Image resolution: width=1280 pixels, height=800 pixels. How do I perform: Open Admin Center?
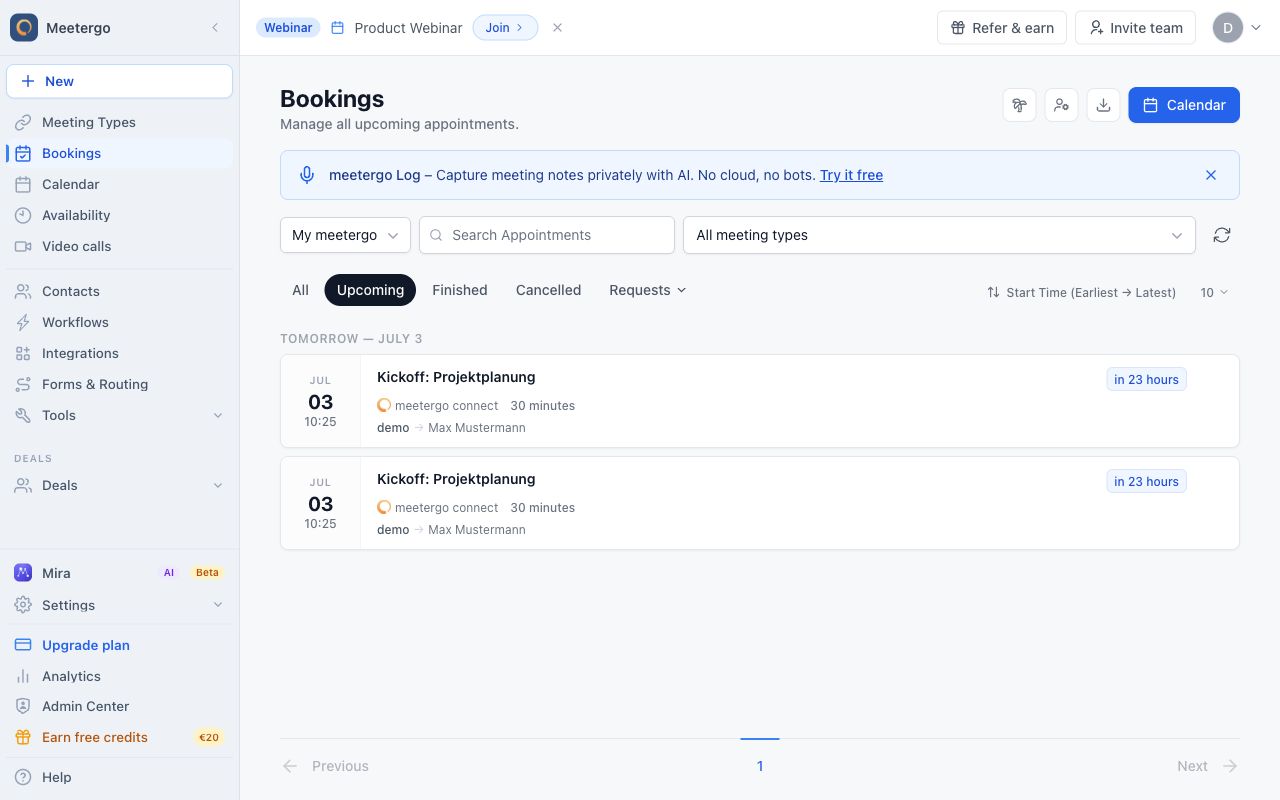120,706
